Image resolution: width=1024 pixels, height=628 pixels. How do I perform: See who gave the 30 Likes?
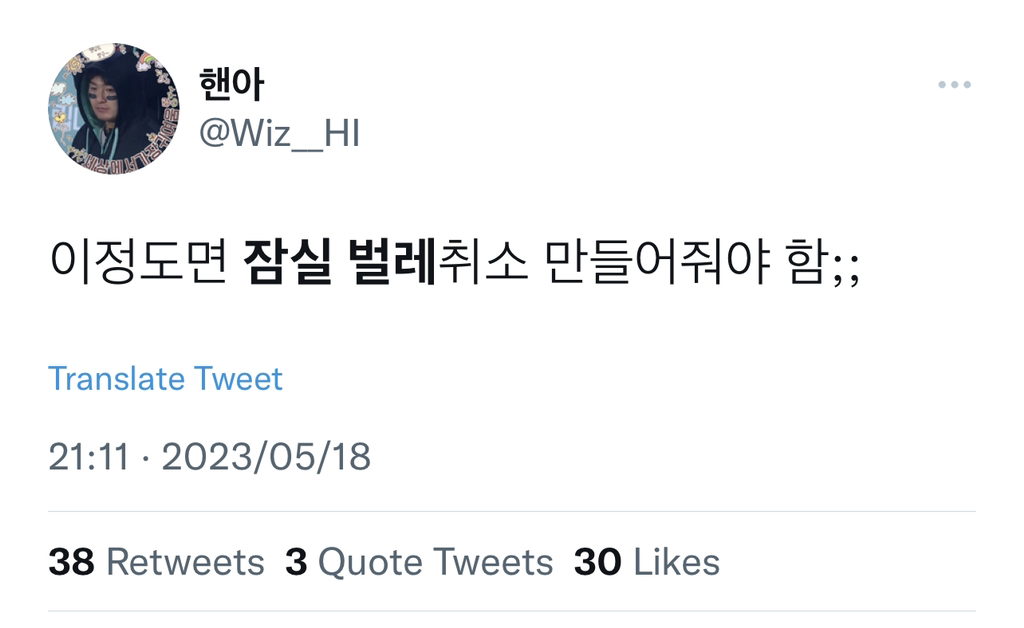[x=647, y=562]
